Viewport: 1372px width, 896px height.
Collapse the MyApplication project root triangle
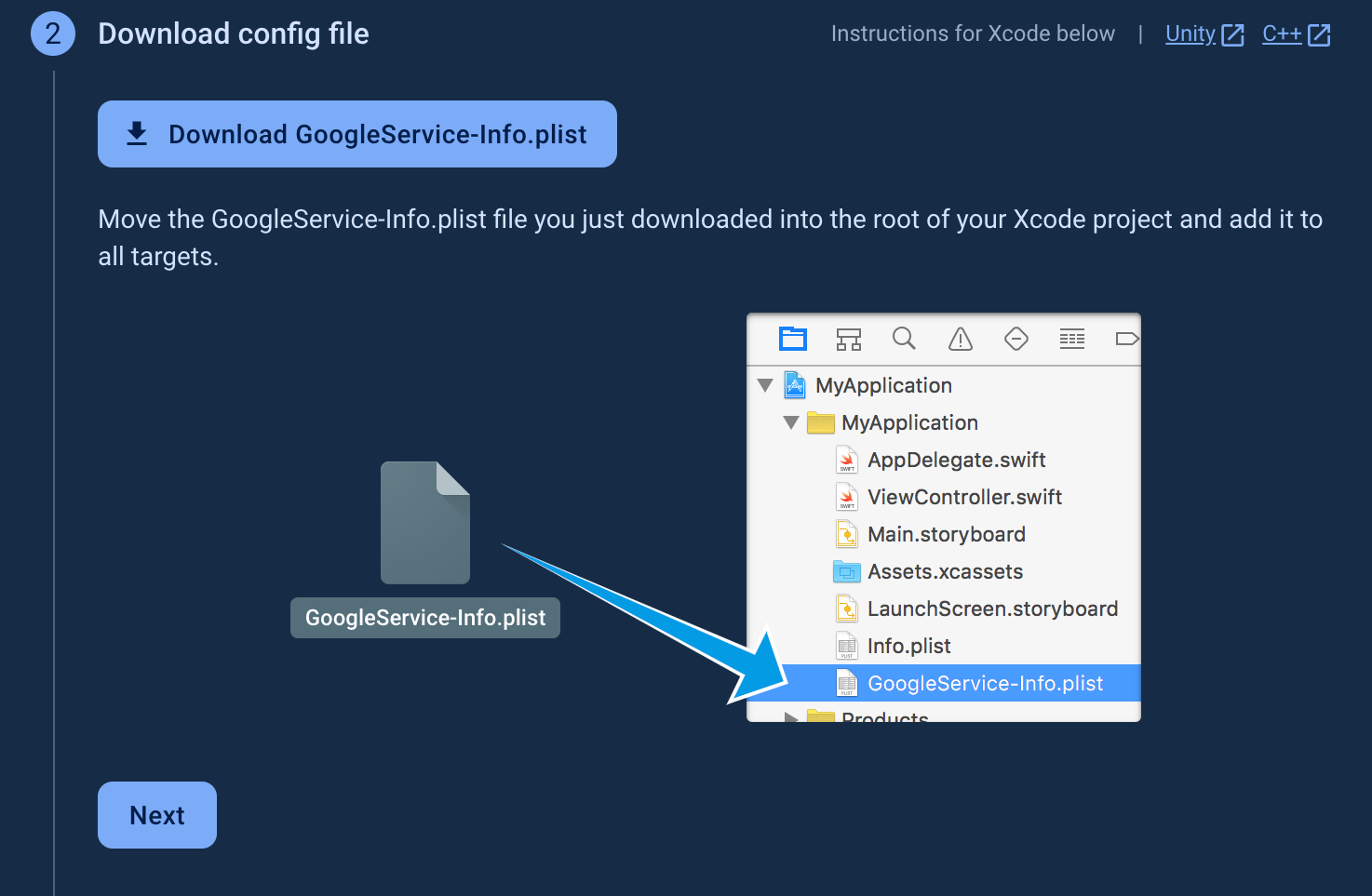click(x=765, y=385)
